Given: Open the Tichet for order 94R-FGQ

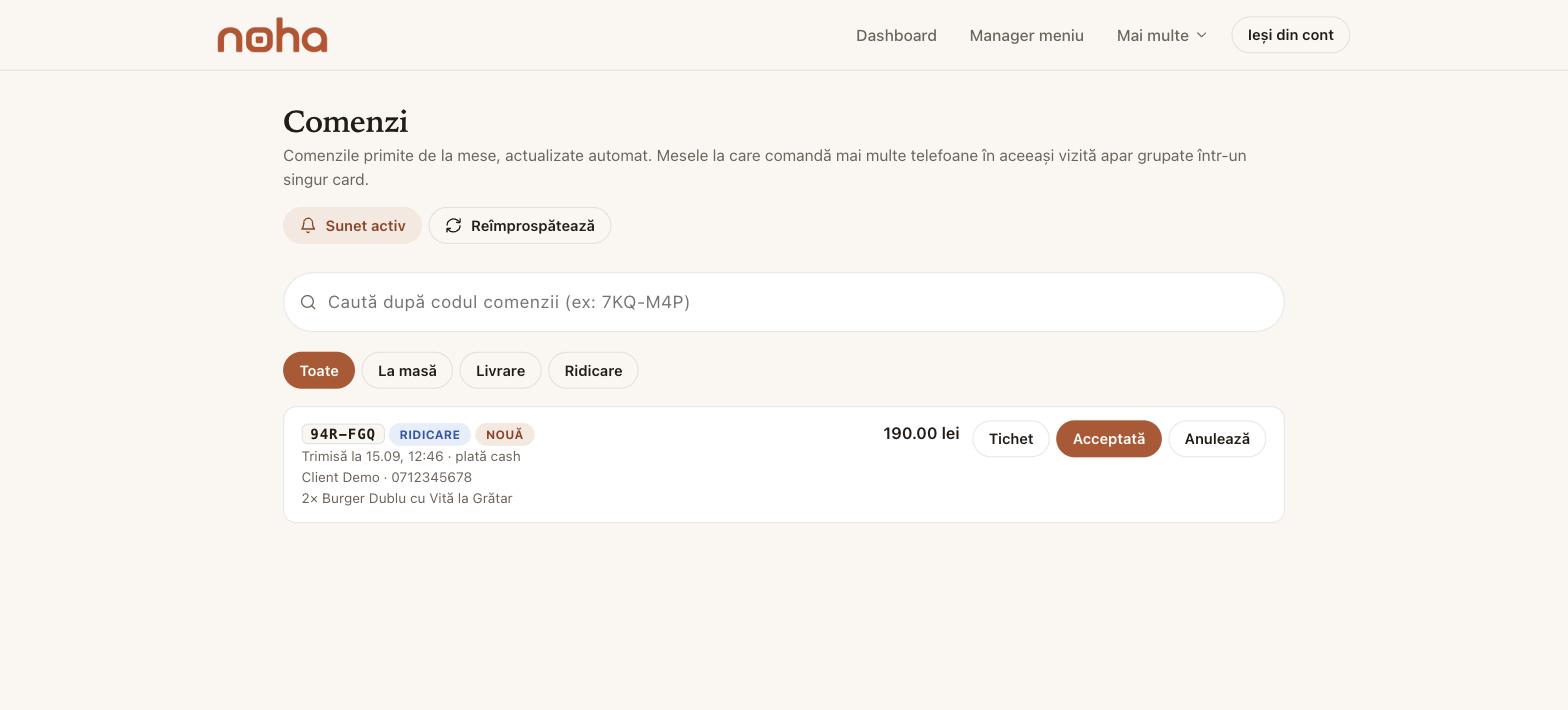Looking at the screenshot, I should pos(1011,439).
